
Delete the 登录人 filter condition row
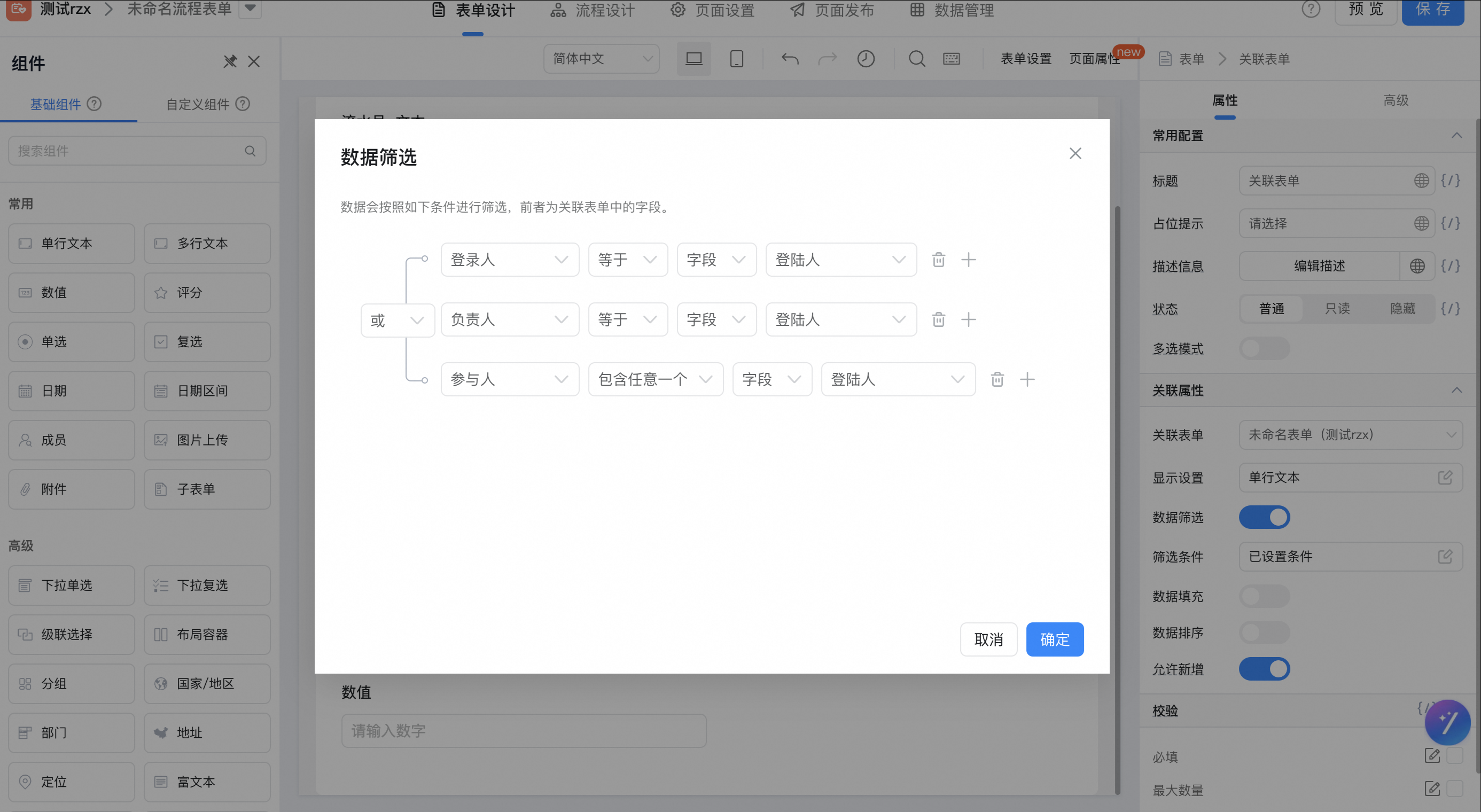click(x=938, y=260)
